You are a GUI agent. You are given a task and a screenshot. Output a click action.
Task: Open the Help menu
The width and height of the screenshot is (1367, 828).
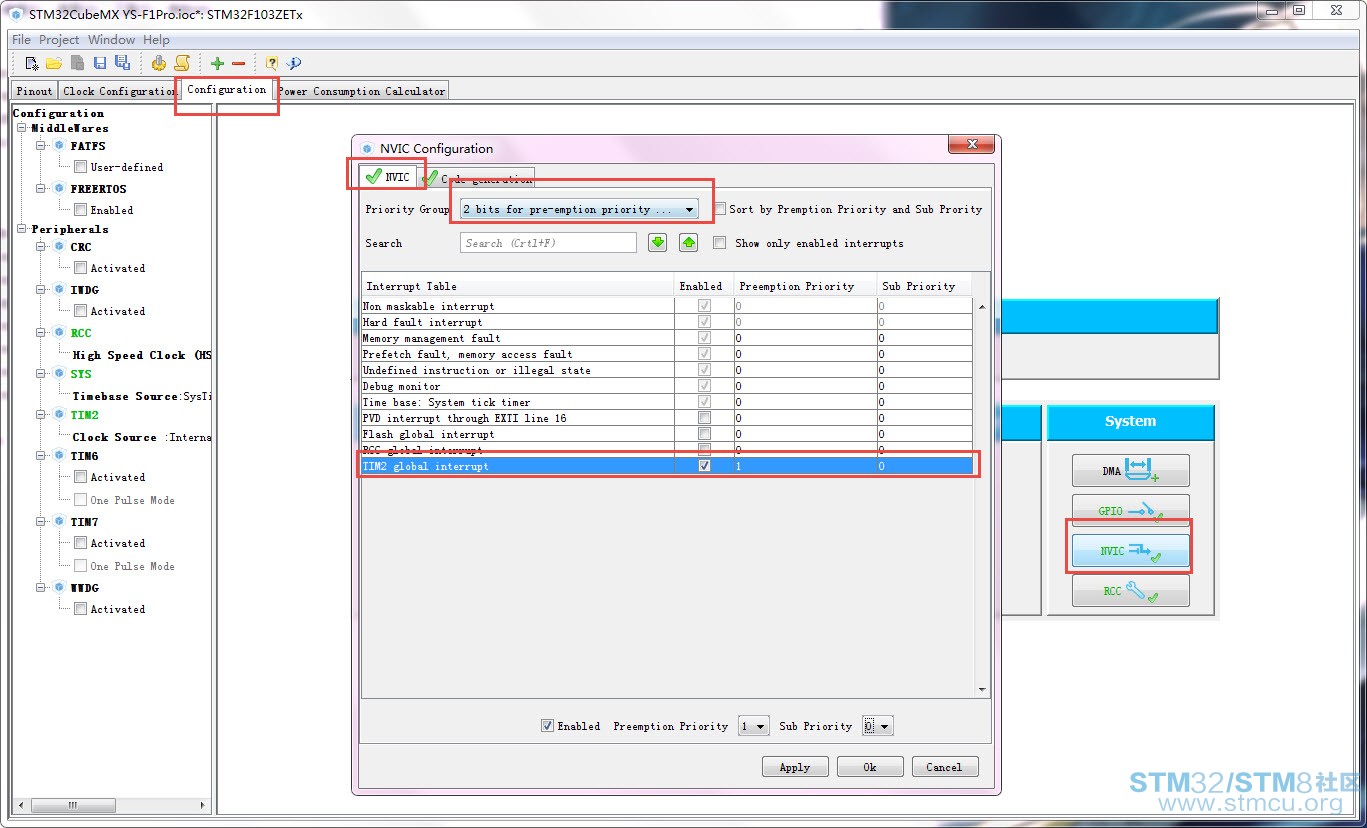pyautogui.click(x=156, y=40)
